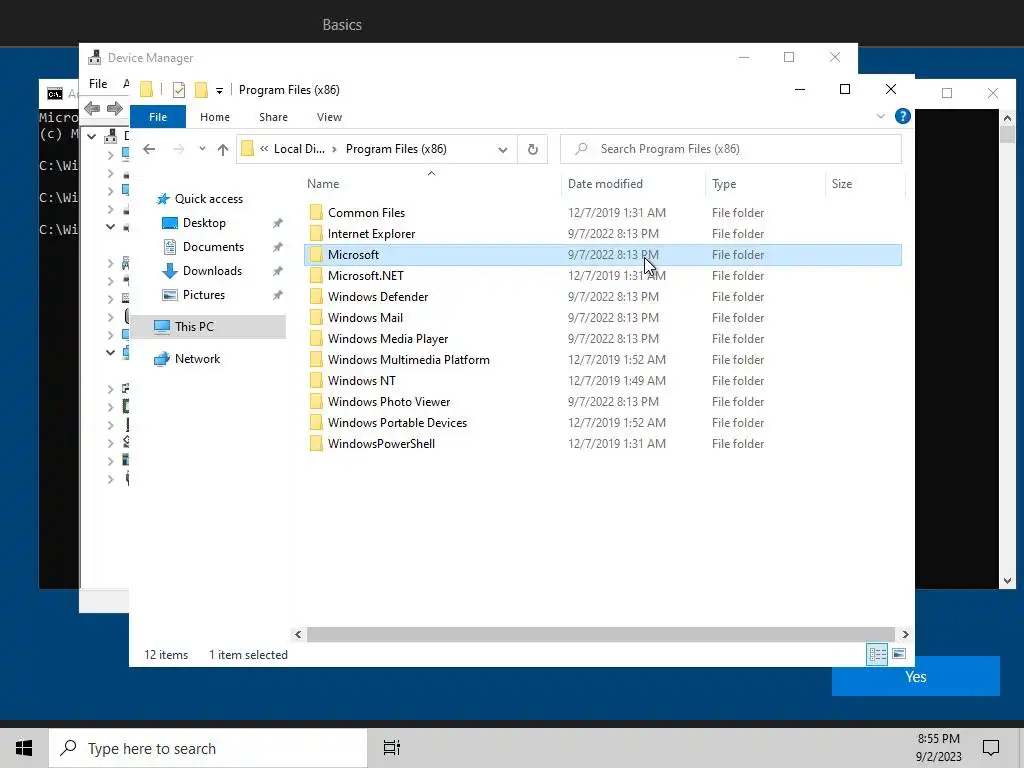Open Task View on the taskbar

click(x=391, y=748)
